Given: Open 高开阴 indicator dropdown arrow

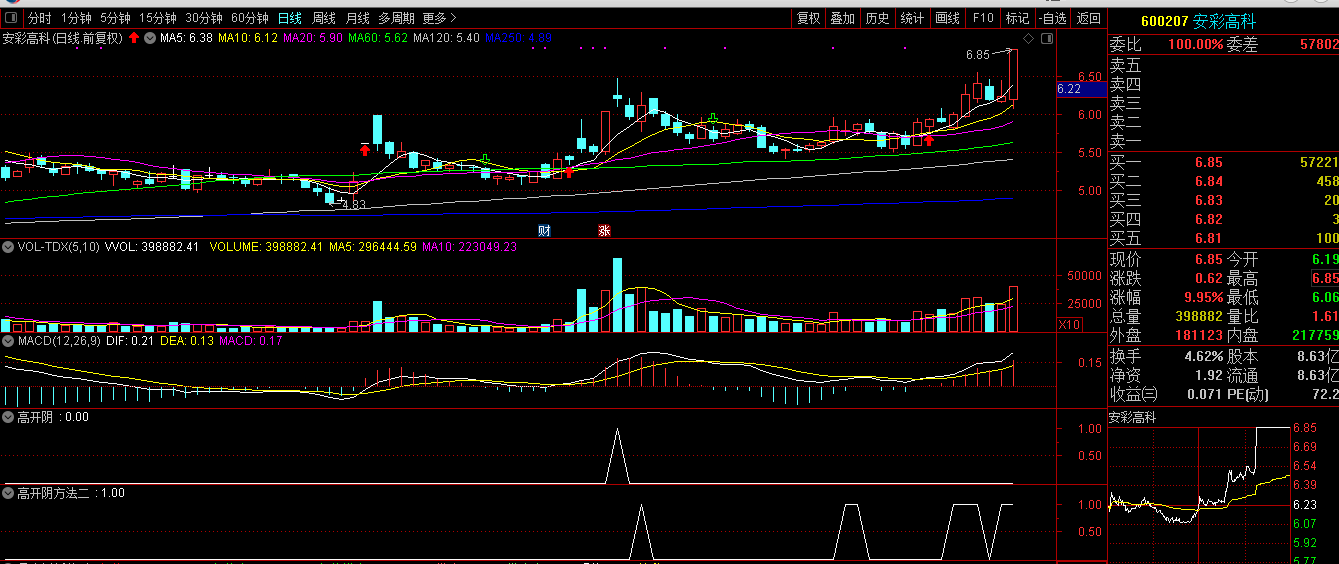Looking at the screenshot, I should [x=9, y=417].
